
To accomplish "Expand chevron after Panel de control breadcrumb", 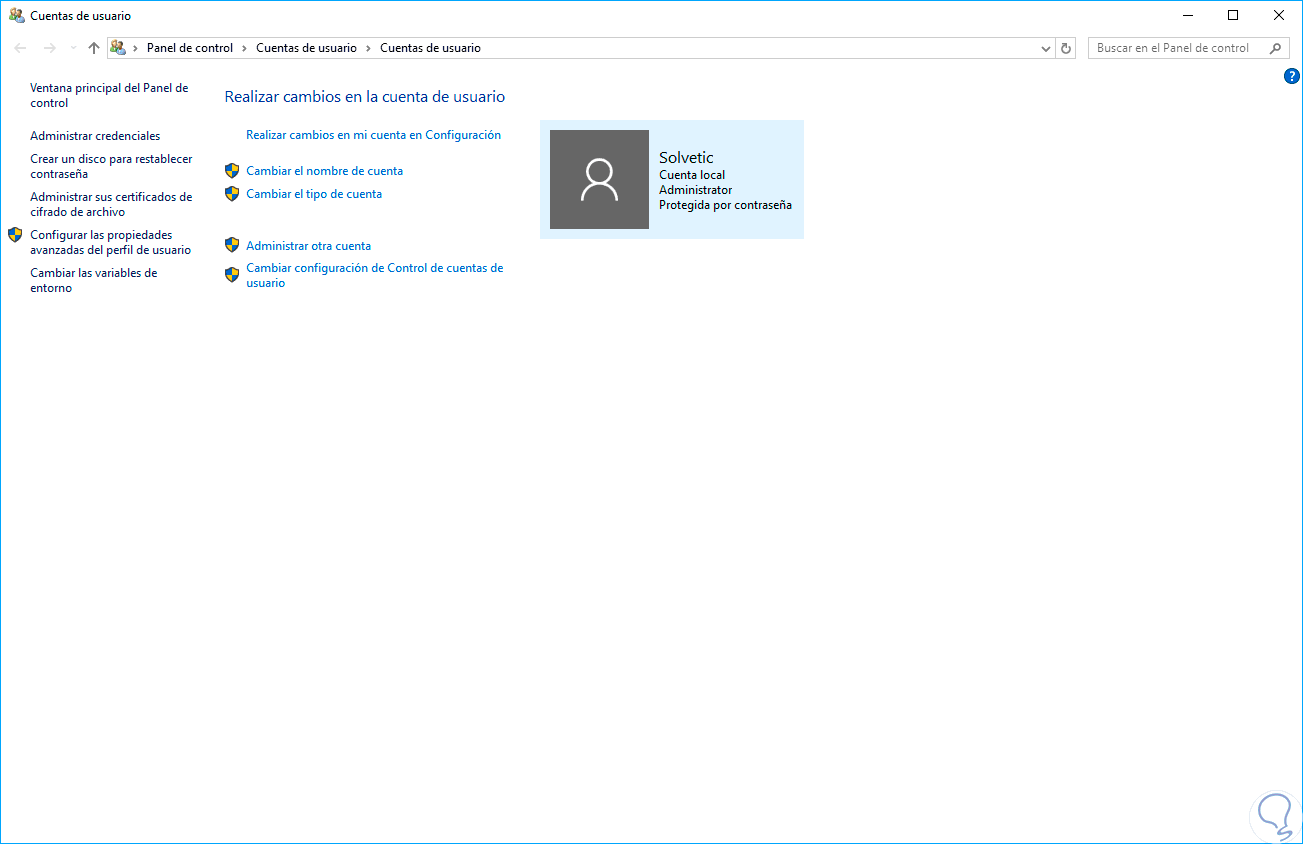I will 245,48.
